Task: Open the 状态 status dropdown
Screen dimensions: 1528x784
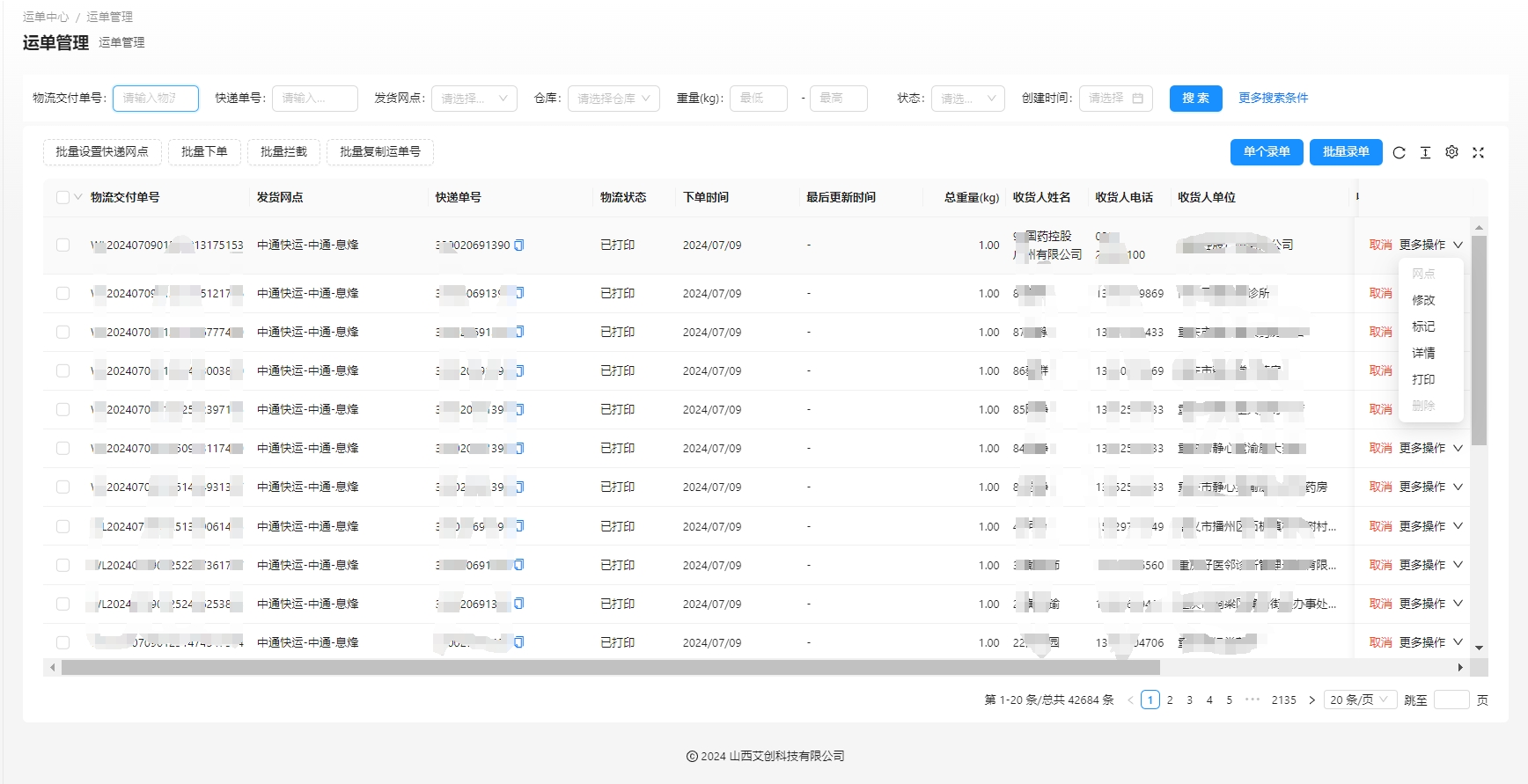Action: 967,99
